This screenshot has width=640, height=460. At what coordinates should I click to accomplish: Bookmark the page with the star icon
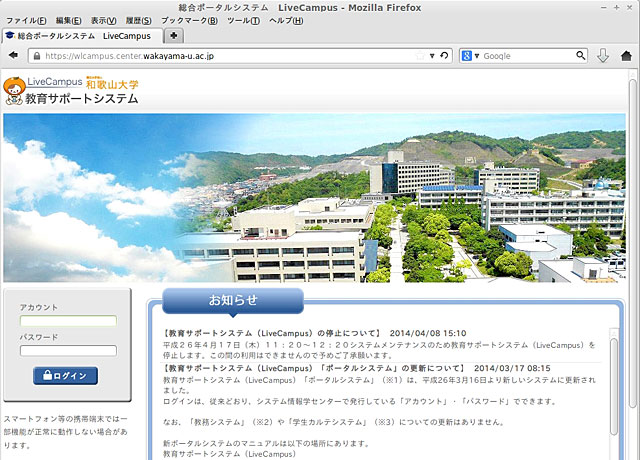pos(420,56)
